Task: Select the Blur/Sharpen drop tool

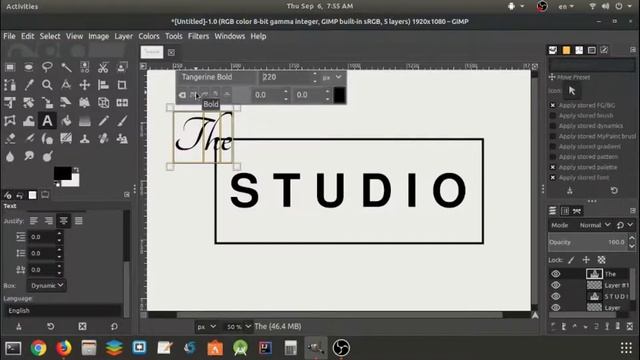Action: coord(10,156)
